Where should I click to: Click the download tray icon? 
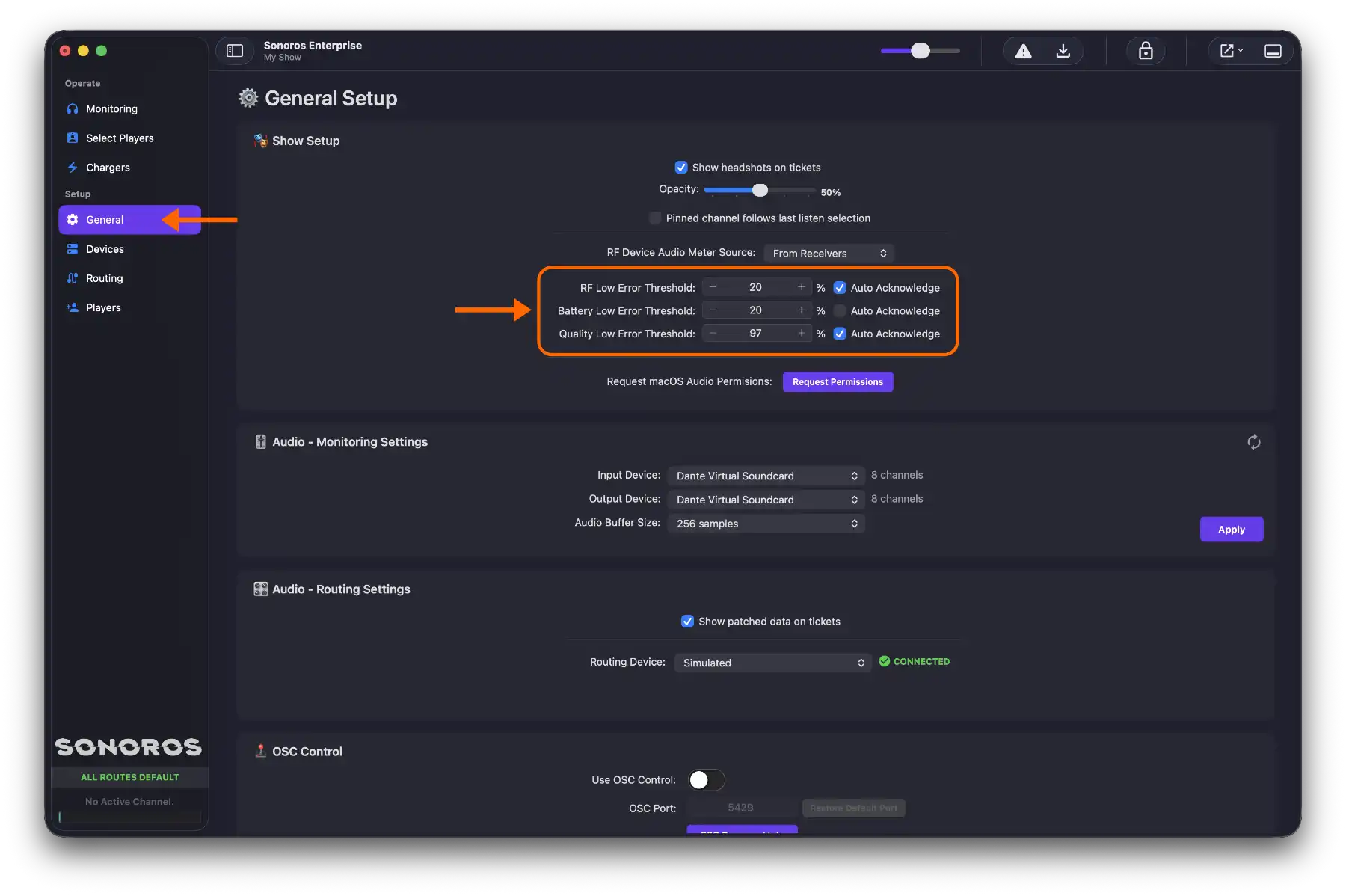[1063, 51]
